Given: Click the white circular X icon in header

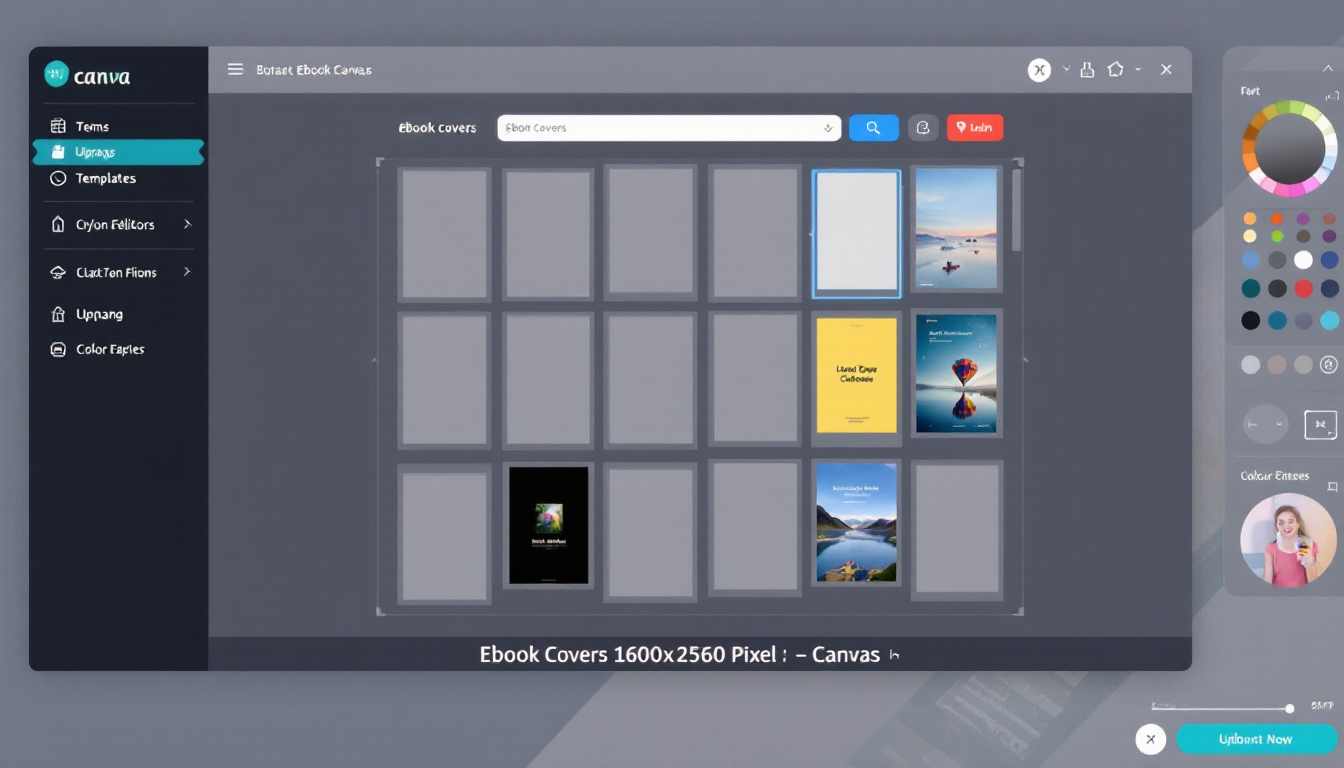Looking at the screenshot, I should point(1039,70).
